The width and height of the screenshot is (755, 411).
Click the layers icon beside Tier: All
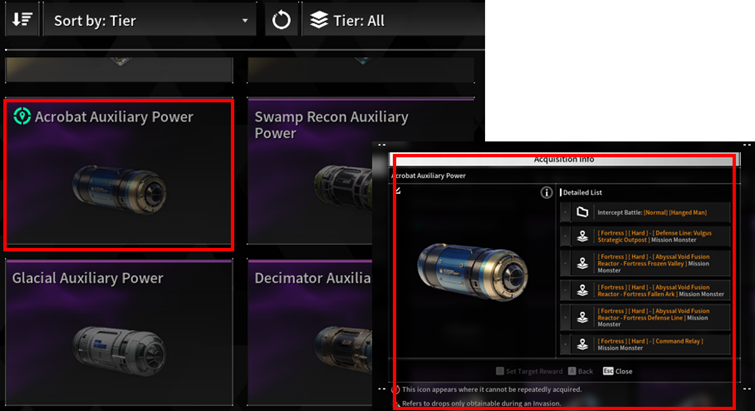(x=319, y=20)
